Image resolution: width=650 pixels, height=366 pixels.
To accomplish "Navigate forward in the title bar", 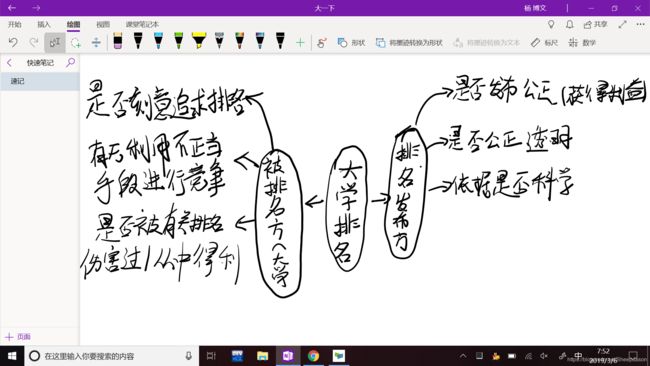I will [x=36, y=8].
